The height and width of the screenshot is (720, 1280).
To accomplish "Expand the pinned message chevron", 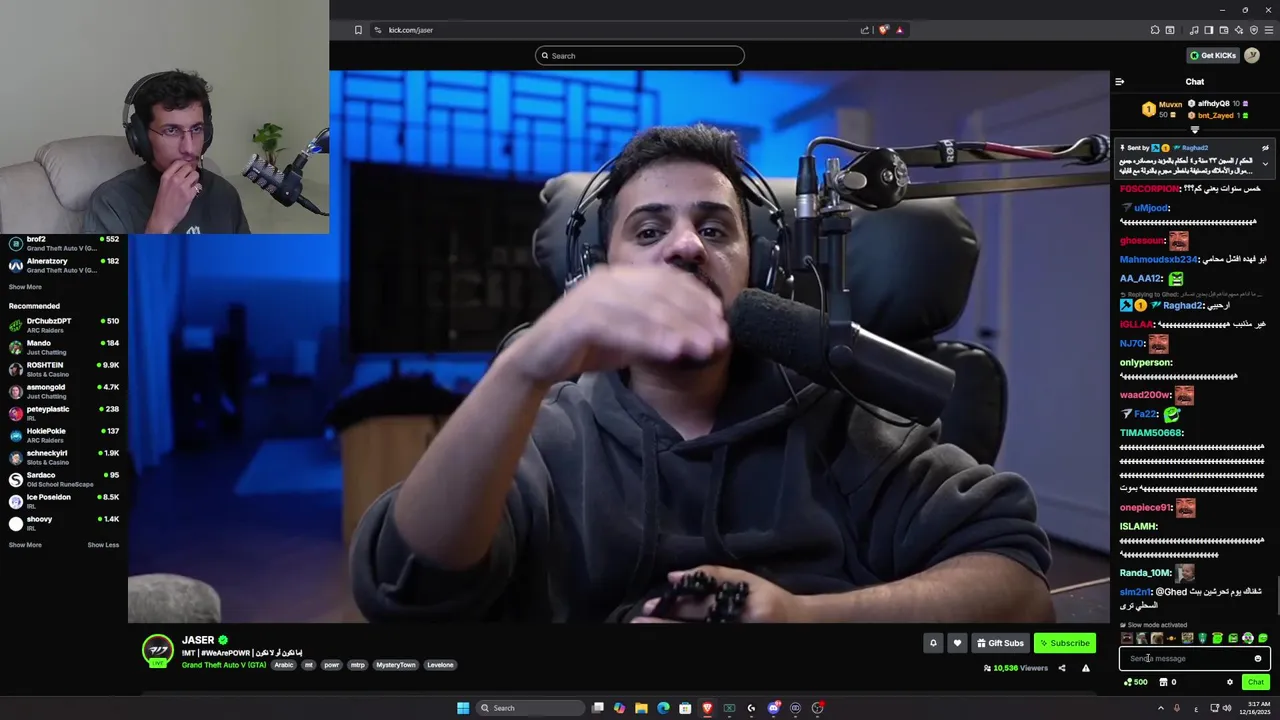I will [x=1265, y=164].
